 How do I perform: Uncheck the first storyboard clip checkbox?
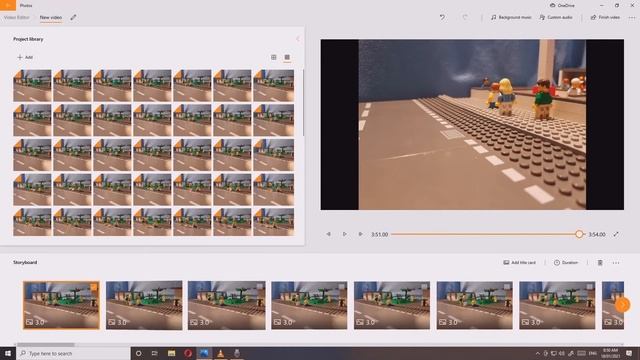coord(94,287)
